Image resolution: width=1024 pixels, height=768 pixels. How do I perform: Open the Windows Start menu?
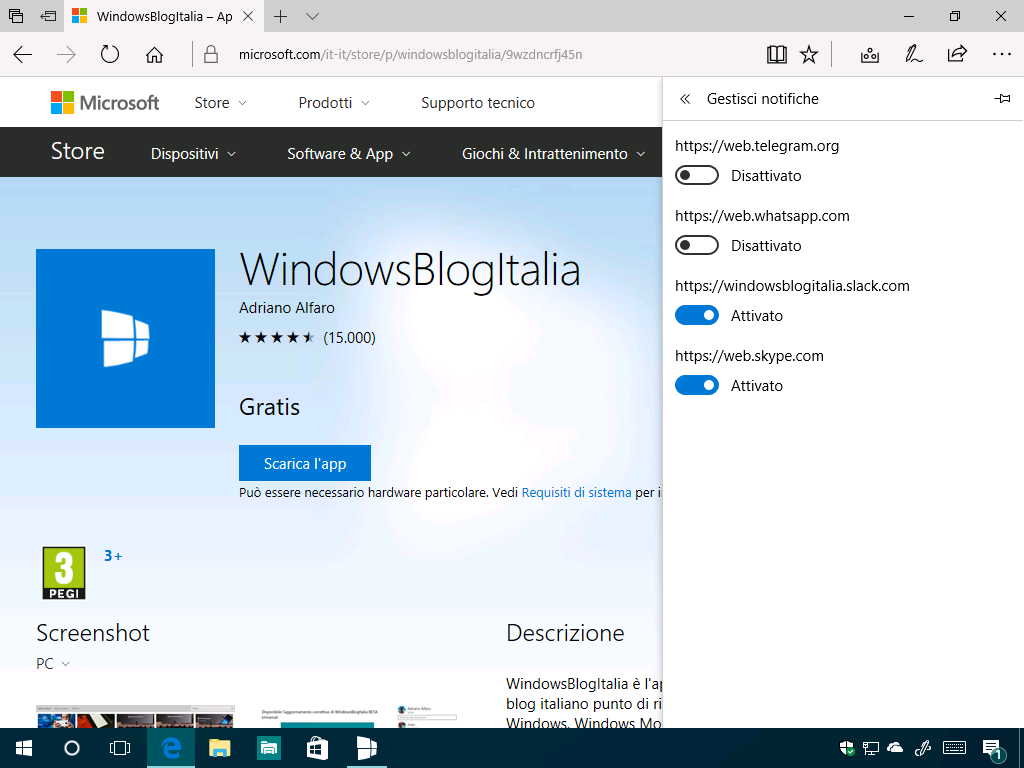24,748
